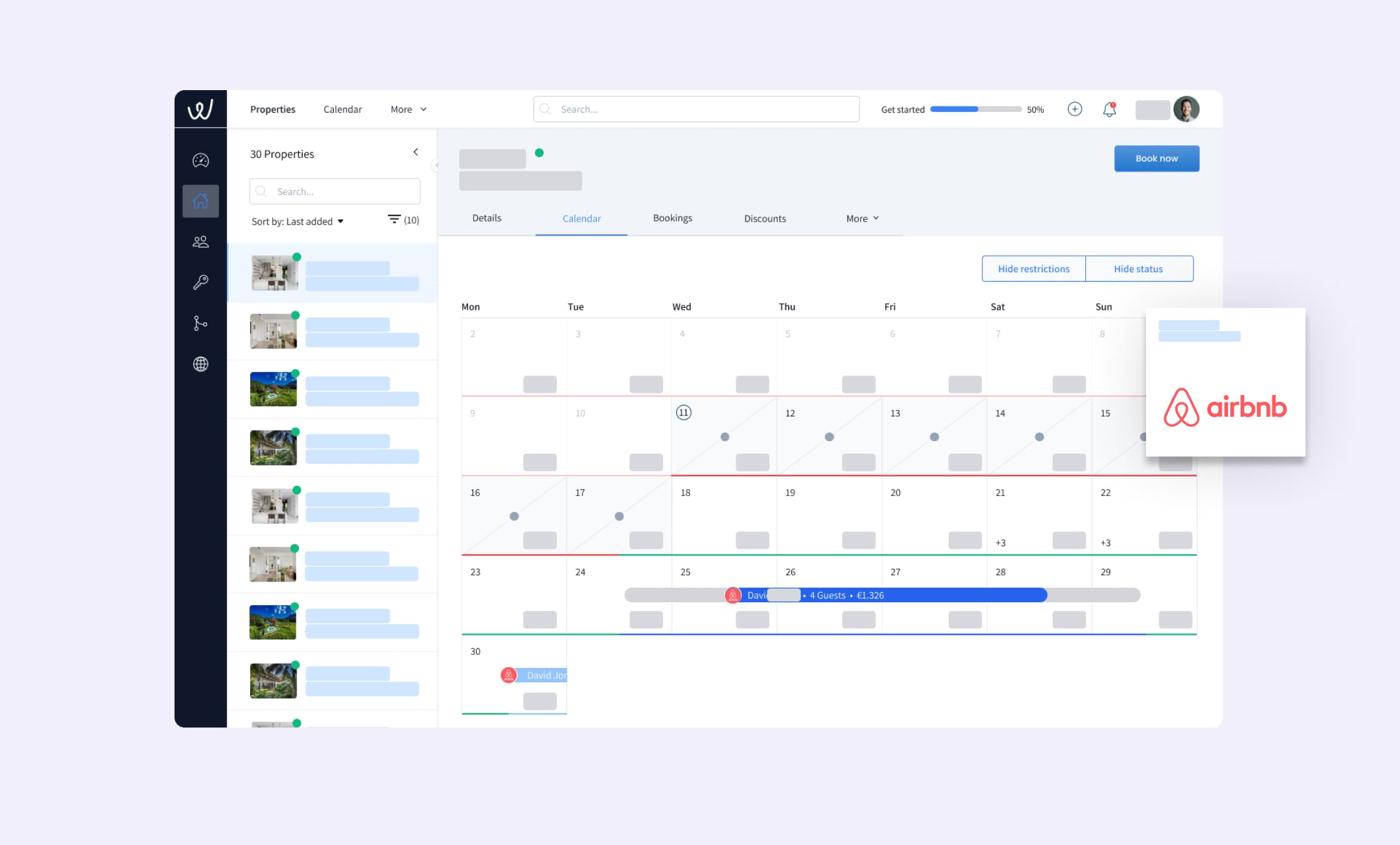
Task: Collapse the properties list panel with the chevron
Action: [x=415, y=151]
